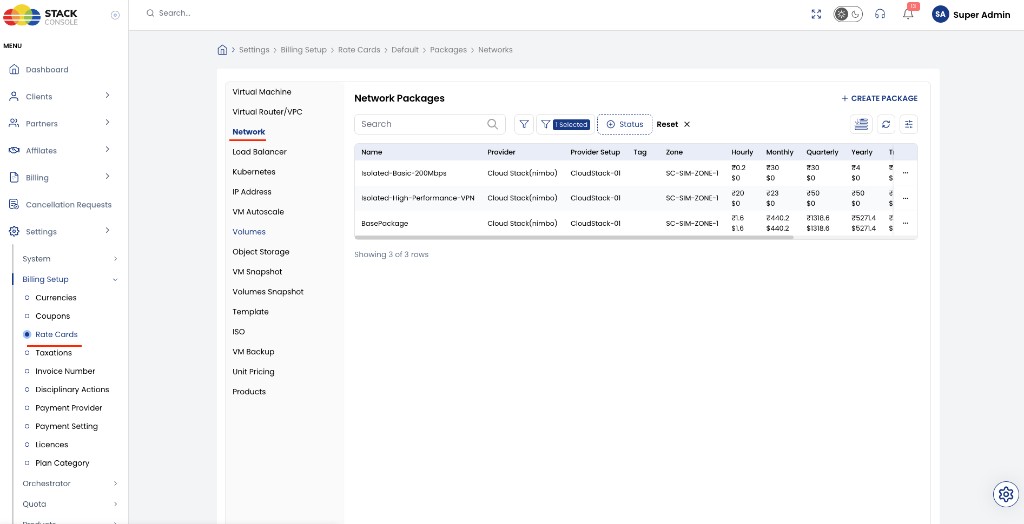Select Payment Provider under Billing Setup
This screenshot has width=1024, height=524.
(x=69, y=407)
